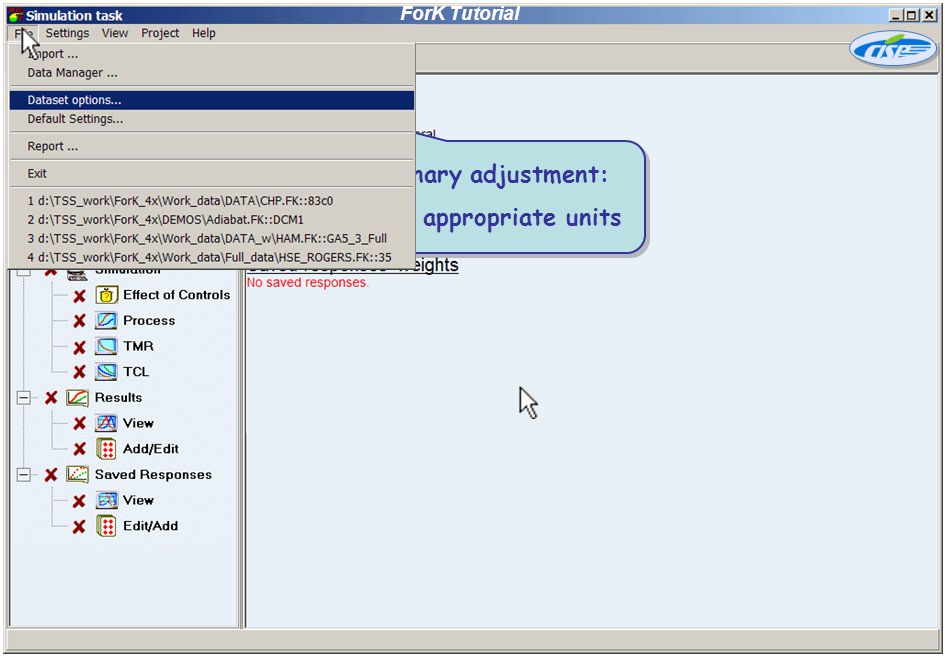Click red X beside Saved Responses View
Screen dimensions: 945x657
tap(80, 501)
